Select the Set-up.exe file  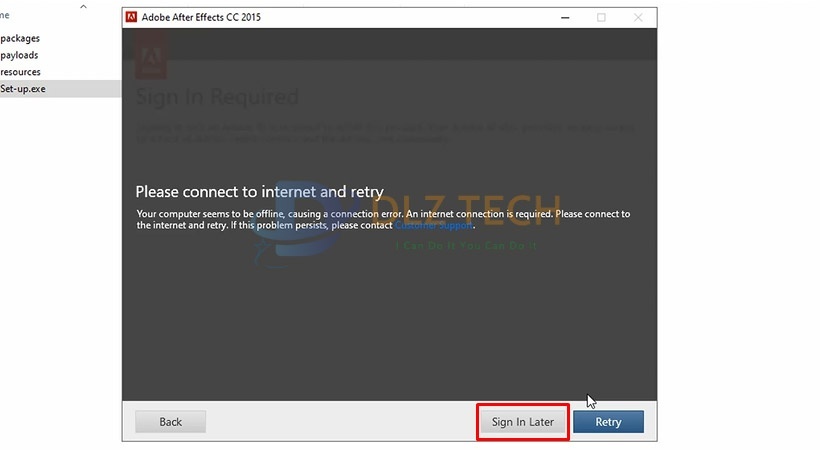click(x=23, y=89)
